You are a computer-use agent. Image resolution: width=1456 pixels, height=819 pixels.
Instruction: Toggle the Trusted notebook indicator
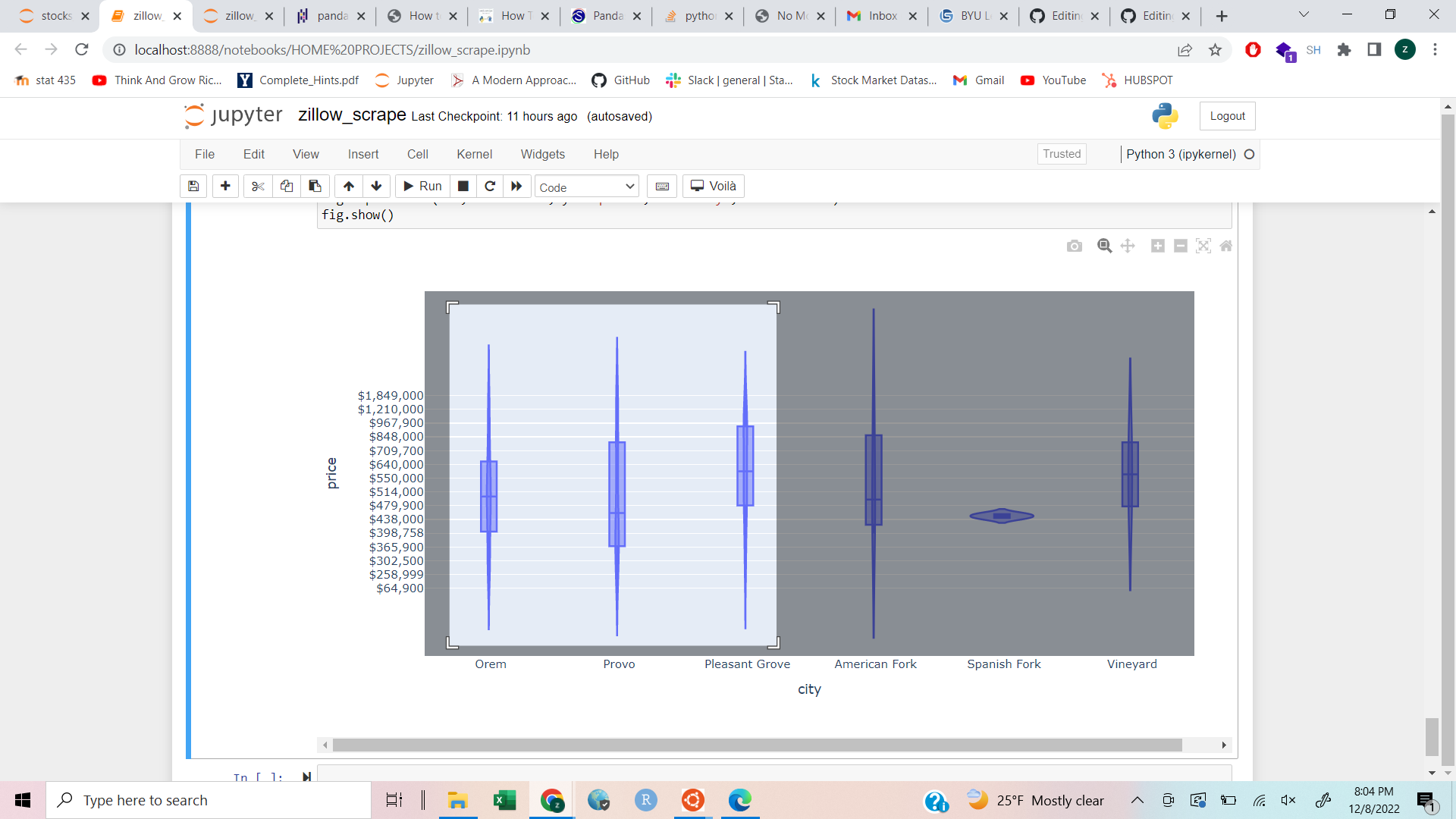pyautogui.click(x=1061, y=154)
